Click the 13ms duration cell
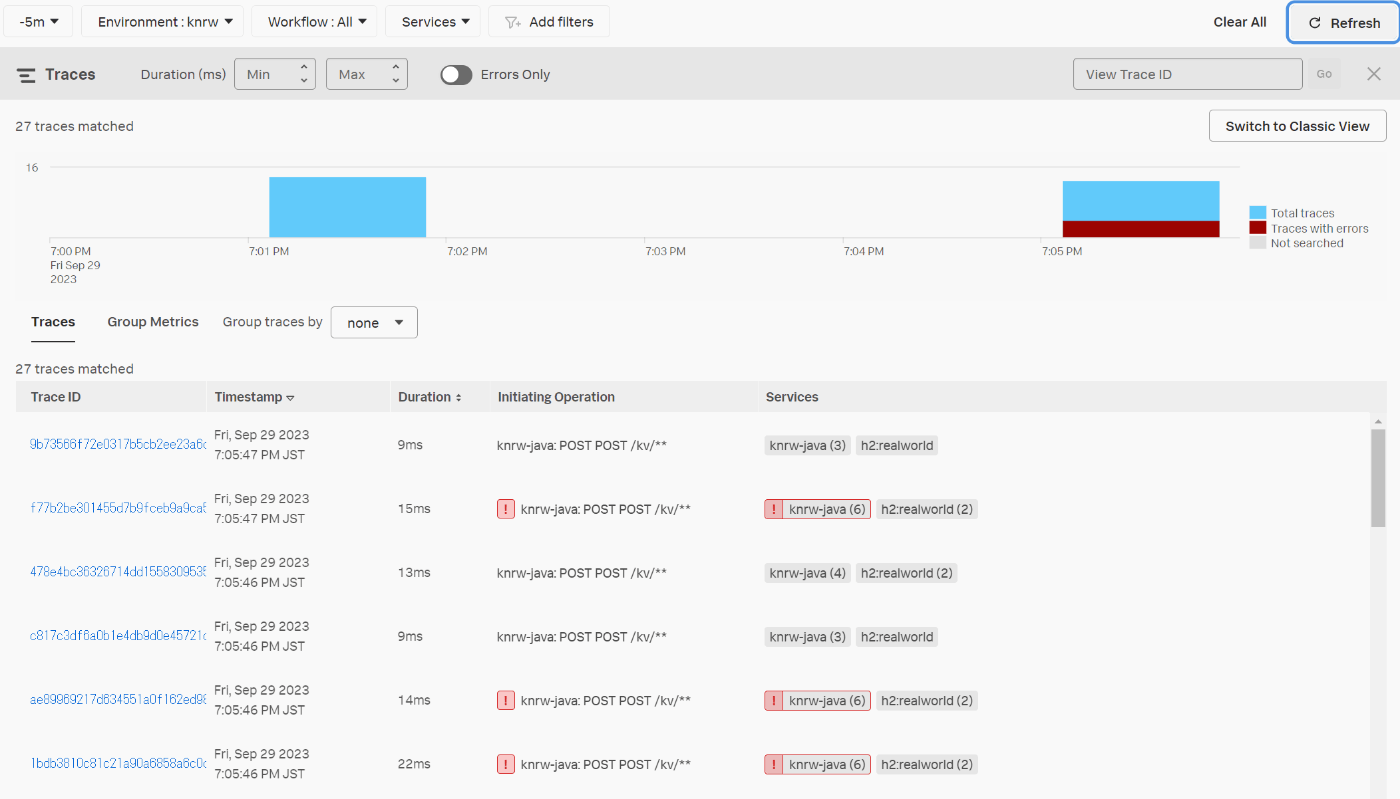 tap(414, 573)
